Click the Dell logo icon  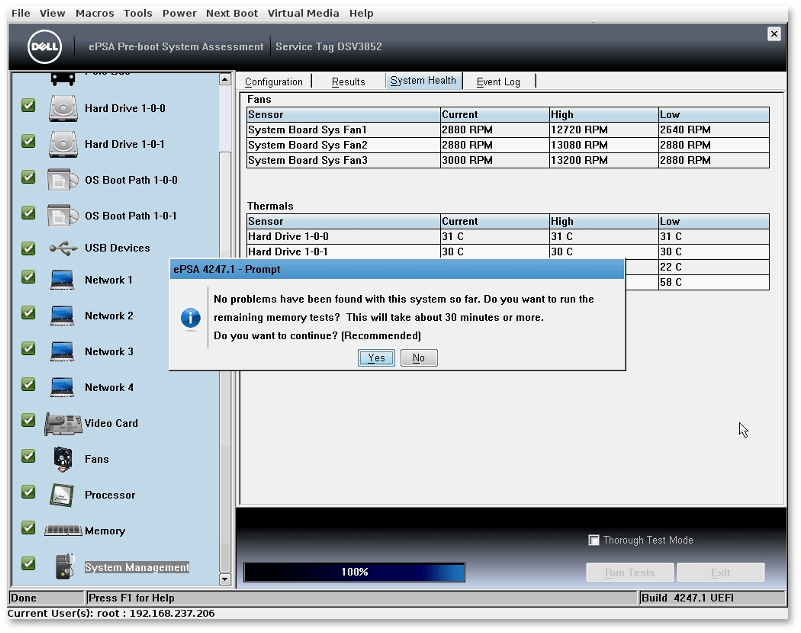click(44, 46)
